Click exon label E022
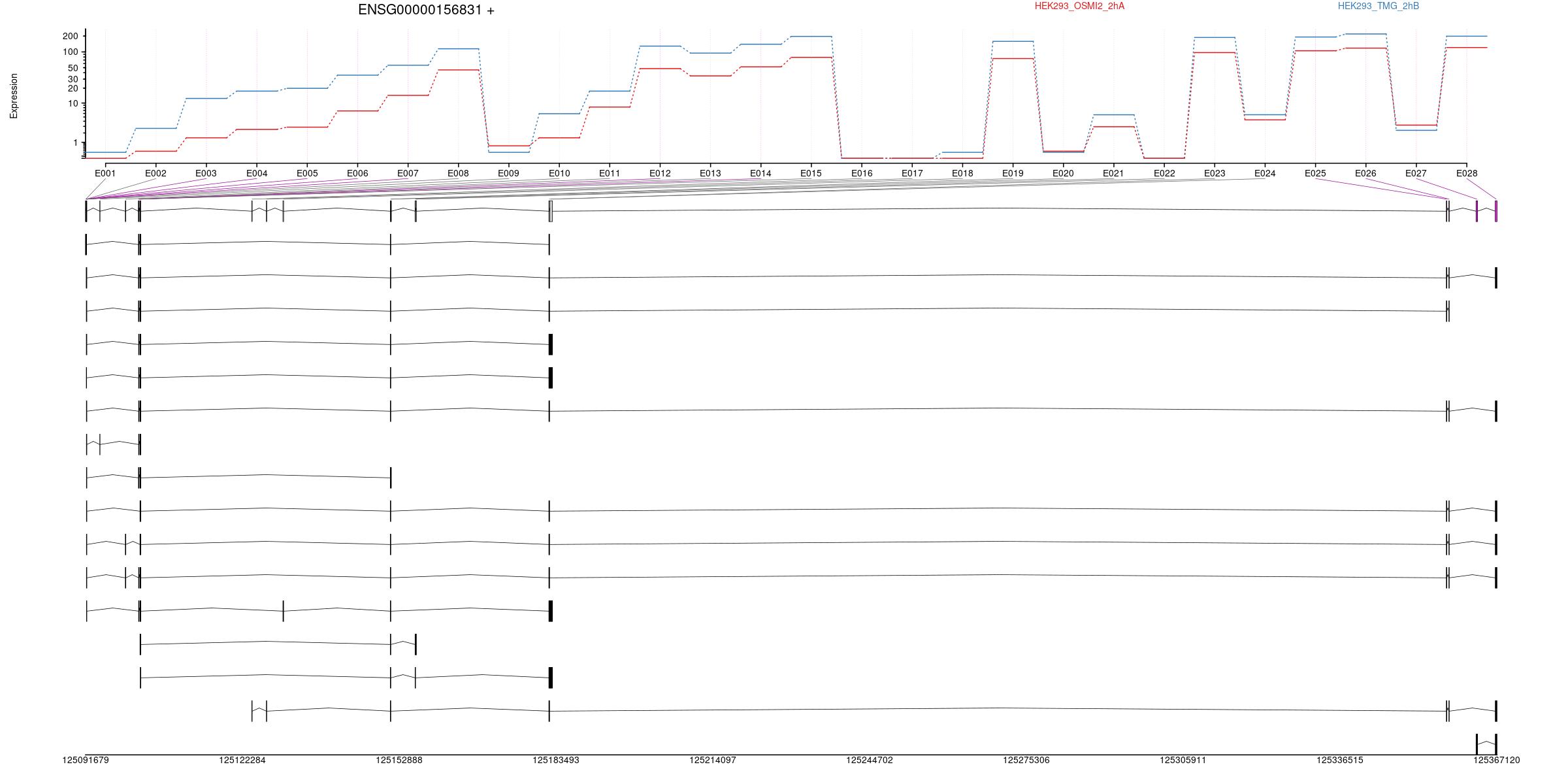 tap(1164, 173)
